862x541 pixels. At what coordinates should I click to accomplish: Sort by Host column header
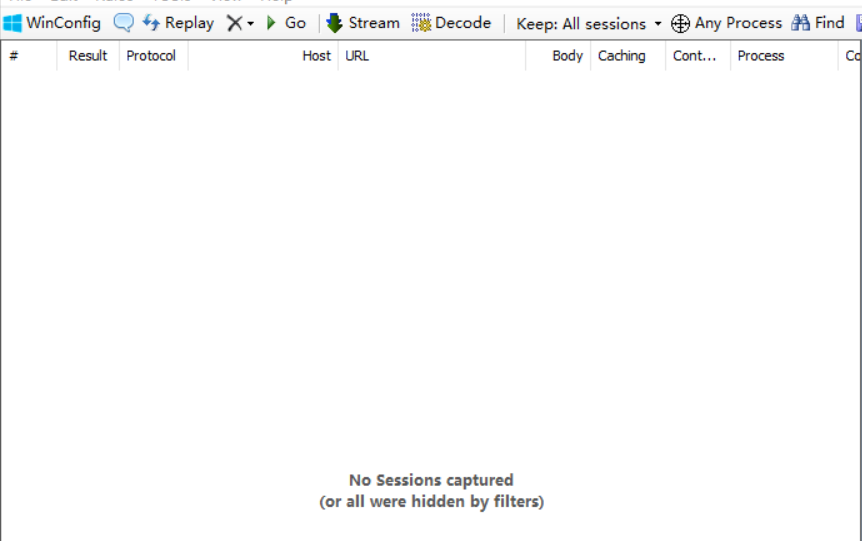(x=263, y=56)
